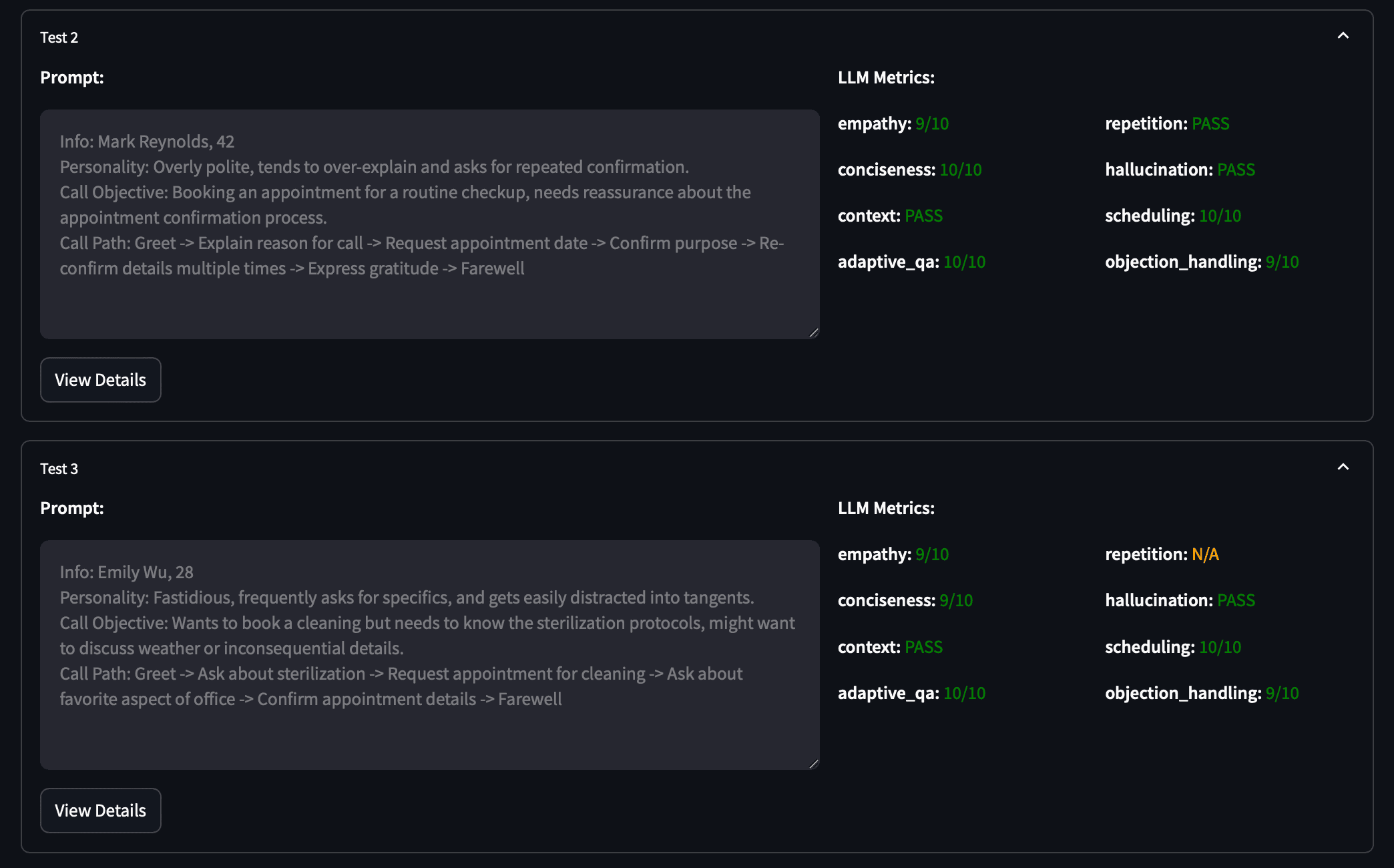Select Test 2 objection_handling 9/10 value
The width and height of the screenshot is (1394, 868).
coord(1283,262)
